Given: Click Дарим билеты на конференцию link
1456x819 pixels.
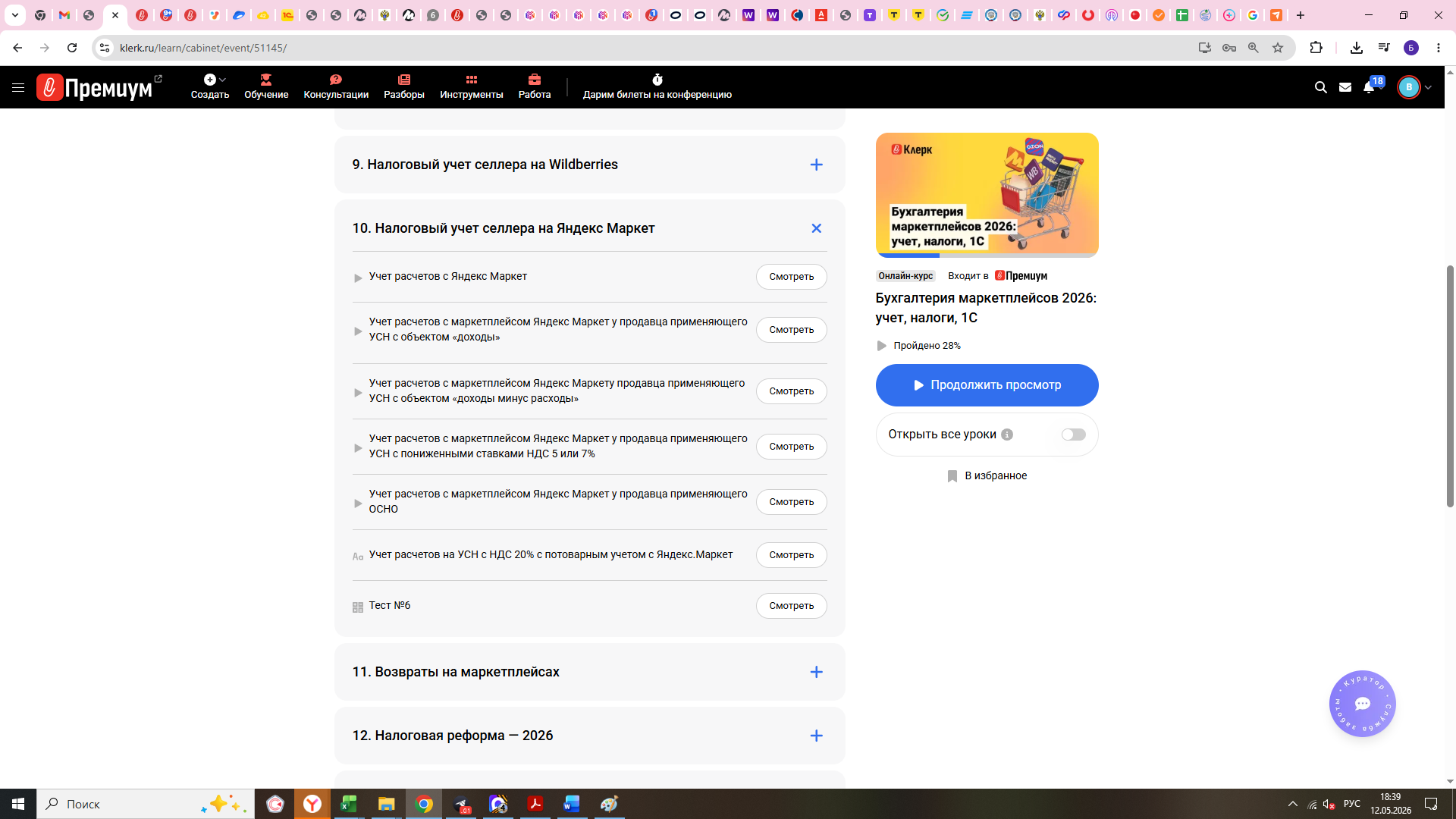Looking at the screenshot, I should pos(657,86).
